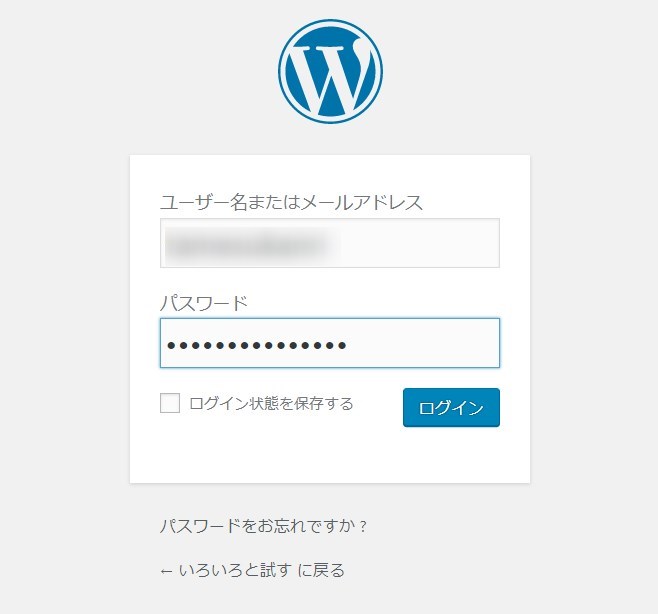658x614 pixels.
Task: Click the blurred username text
Action: point(248,243)
